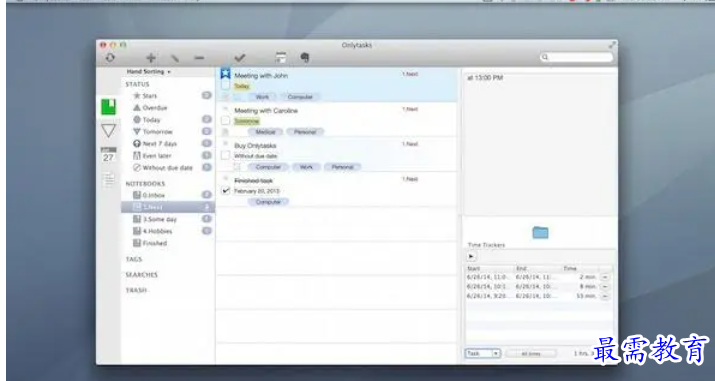Click the calendar toolbar icon
715x381 pixels.
(281, 58)
